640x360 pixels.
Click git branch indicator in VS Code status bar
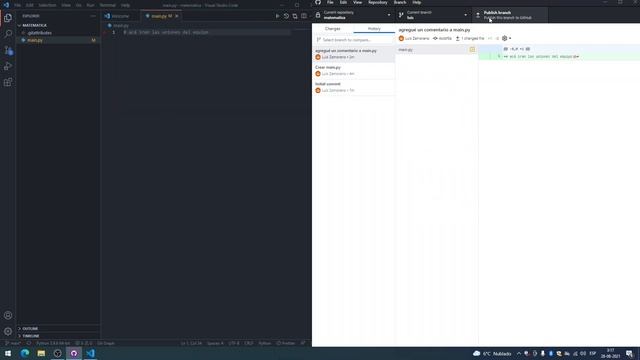point(13,343)
